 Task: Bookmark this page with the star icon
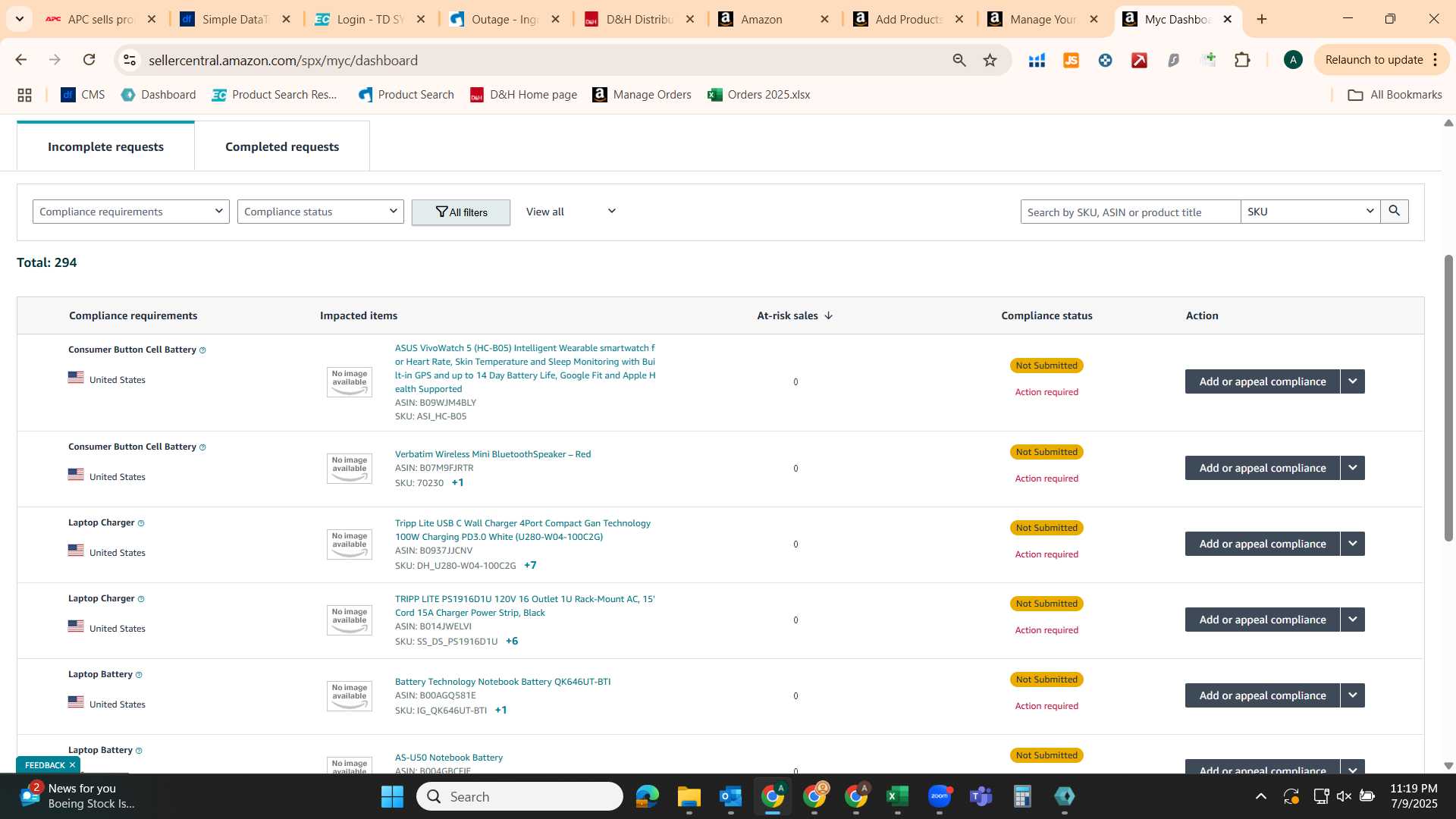pos(990,60)
